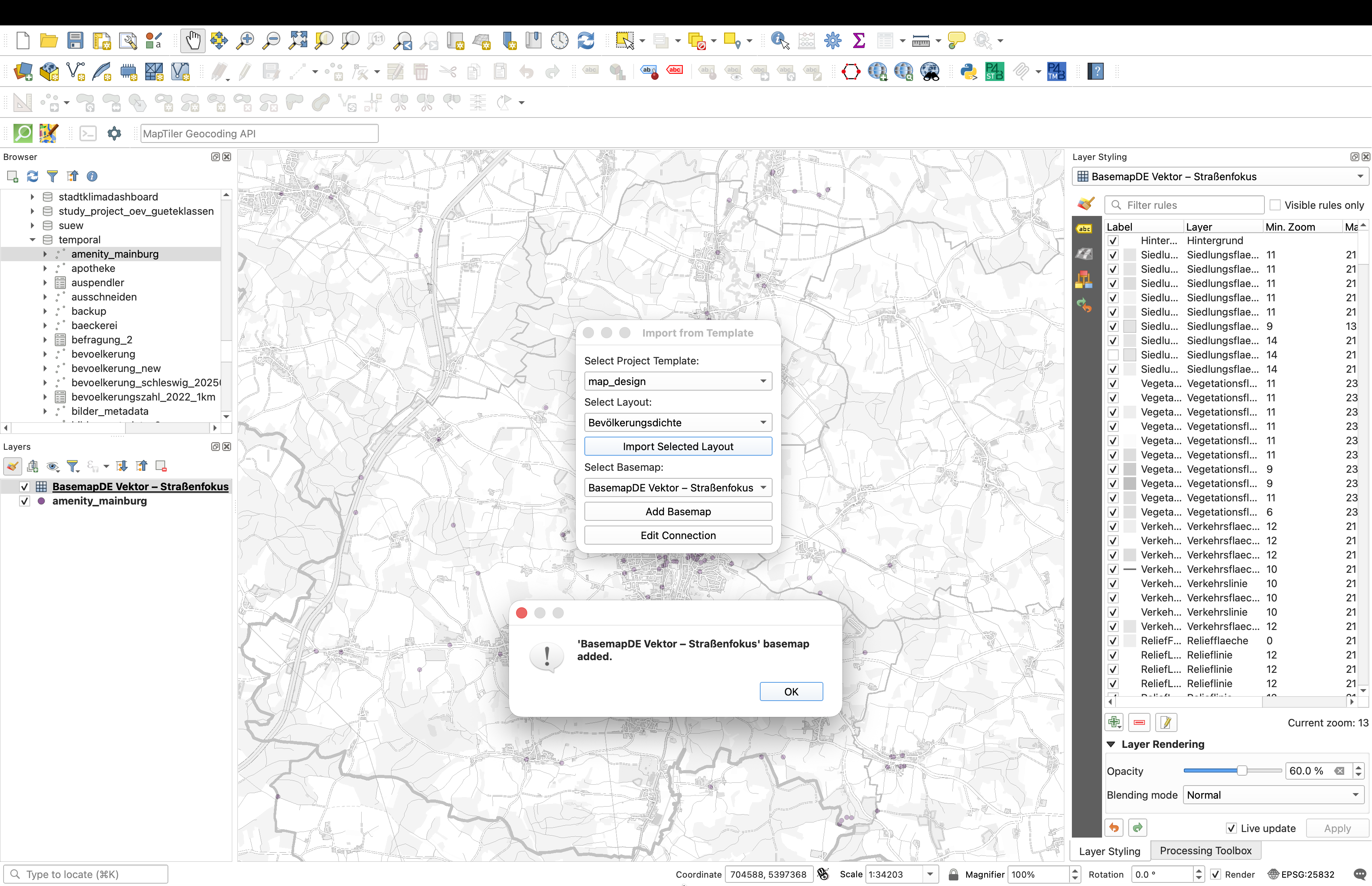
Task: Click remove rule minus icon in Layer Styling
Action: 1139,722
